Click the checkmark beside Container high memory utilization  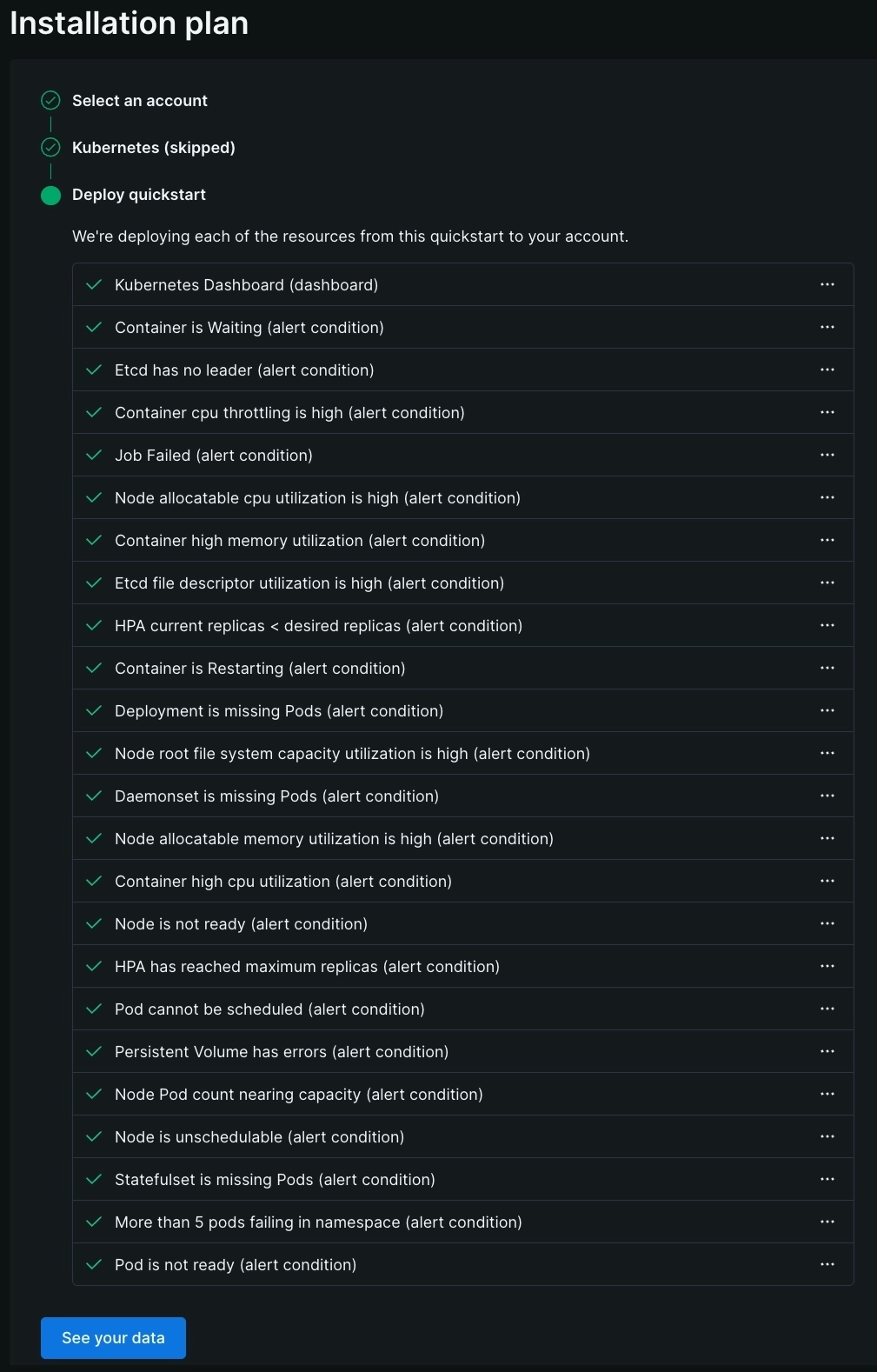94,540
